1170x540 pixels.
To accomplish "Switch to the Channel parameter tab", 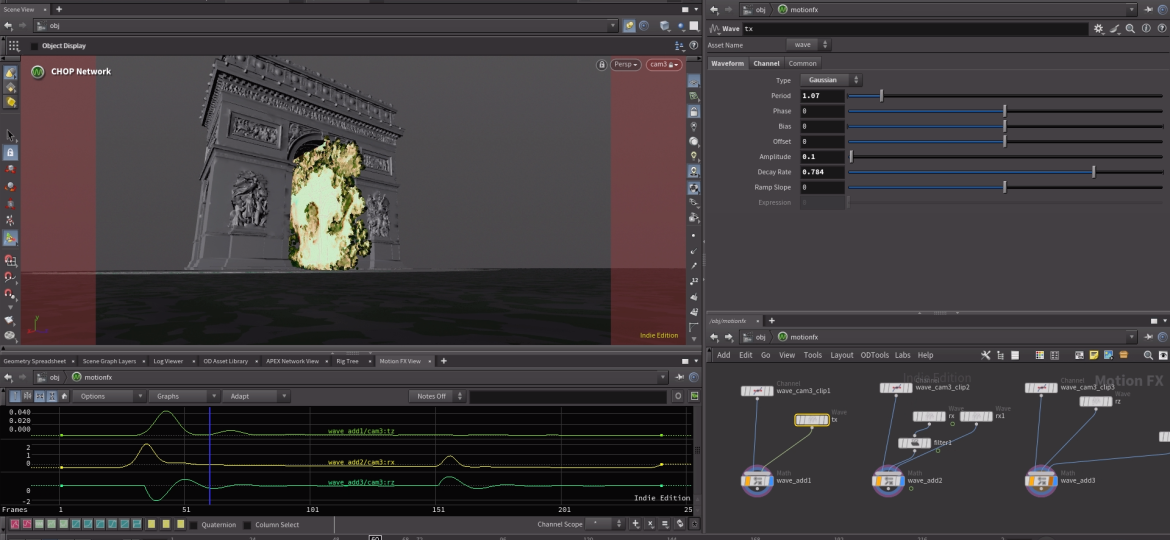I will click(x=766, y=63).
